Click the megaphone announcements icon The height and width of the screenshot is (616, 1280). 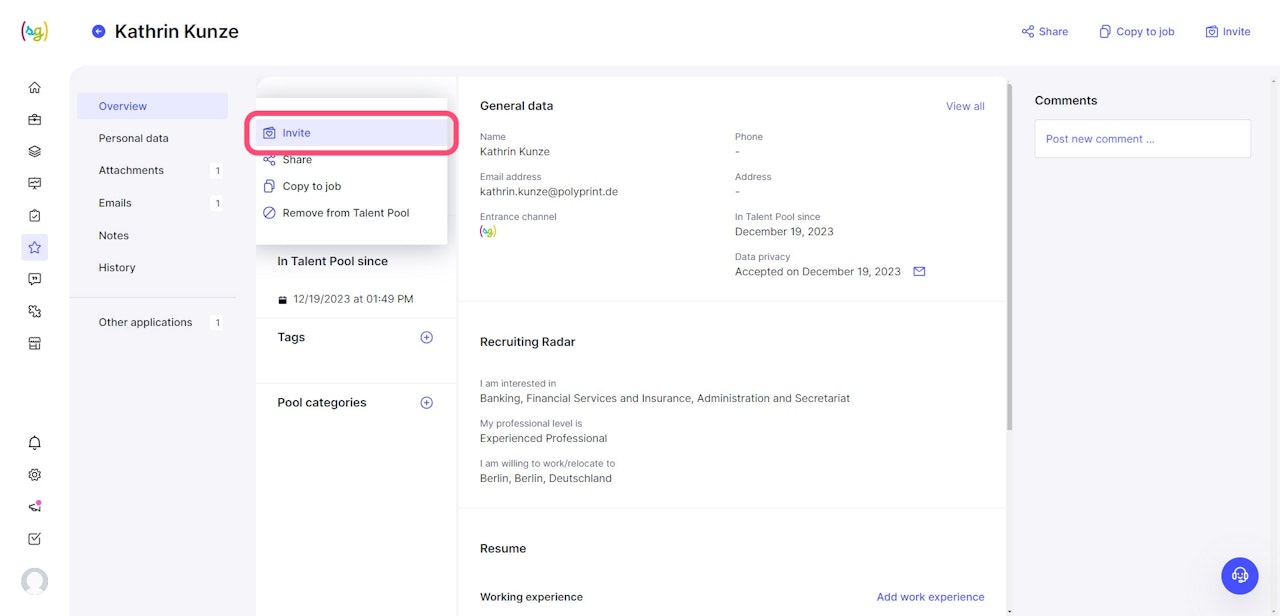[x=35, y=507]
